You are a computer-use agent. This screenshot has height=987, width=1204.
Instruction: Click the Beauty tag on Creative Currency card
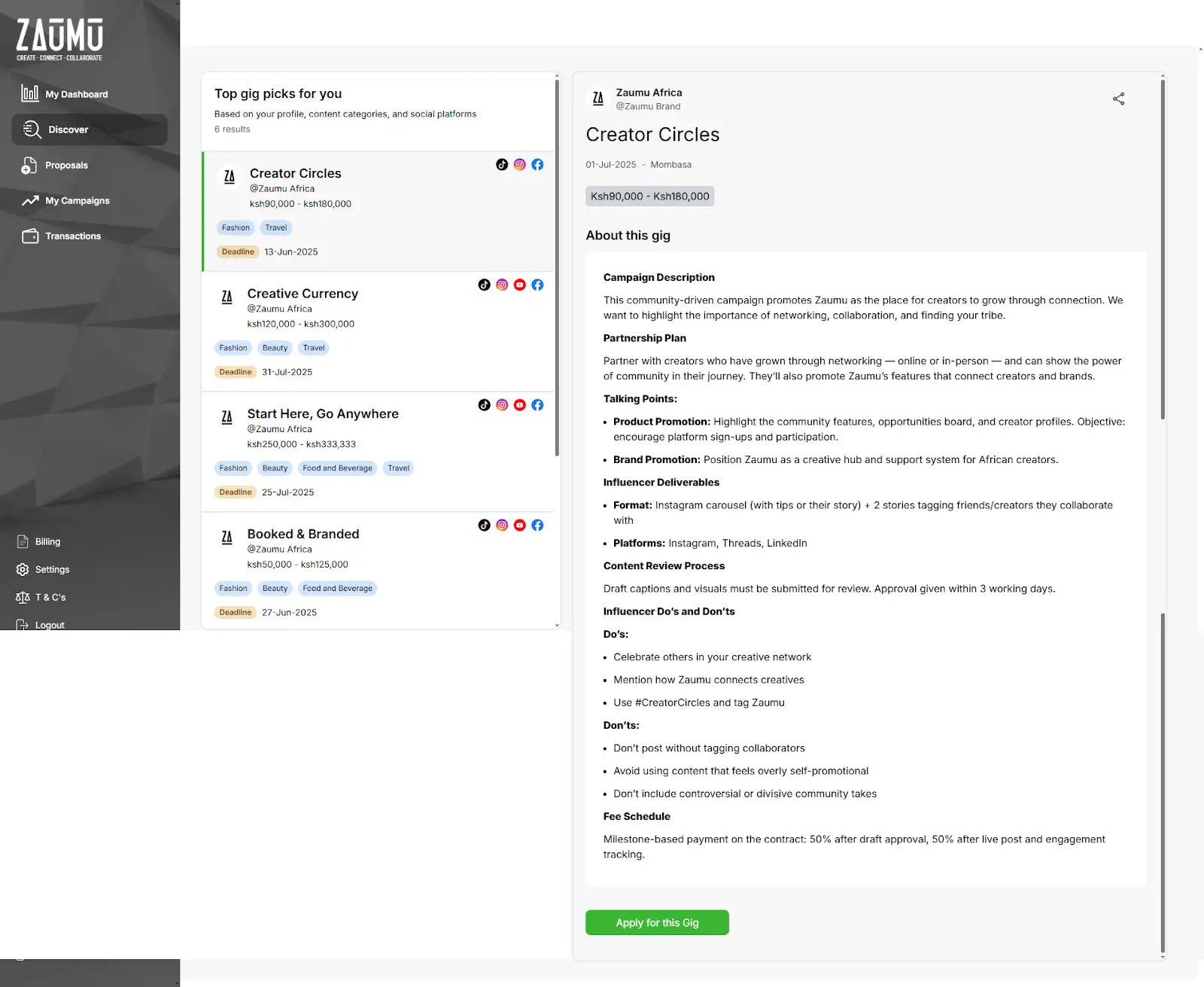click(275, 348)
